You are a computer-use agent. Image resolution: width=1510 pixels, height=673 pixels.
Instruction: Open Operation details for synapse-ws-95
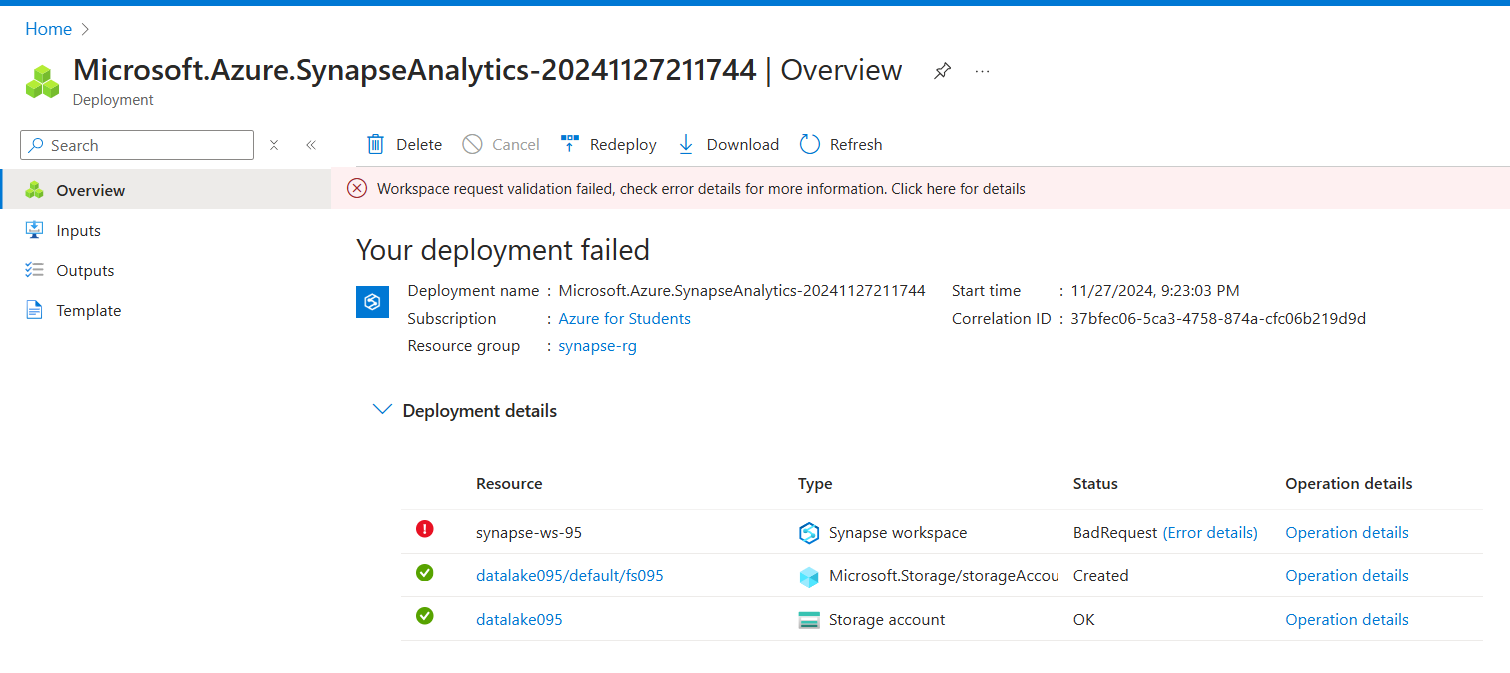[x=1347, y=532]
